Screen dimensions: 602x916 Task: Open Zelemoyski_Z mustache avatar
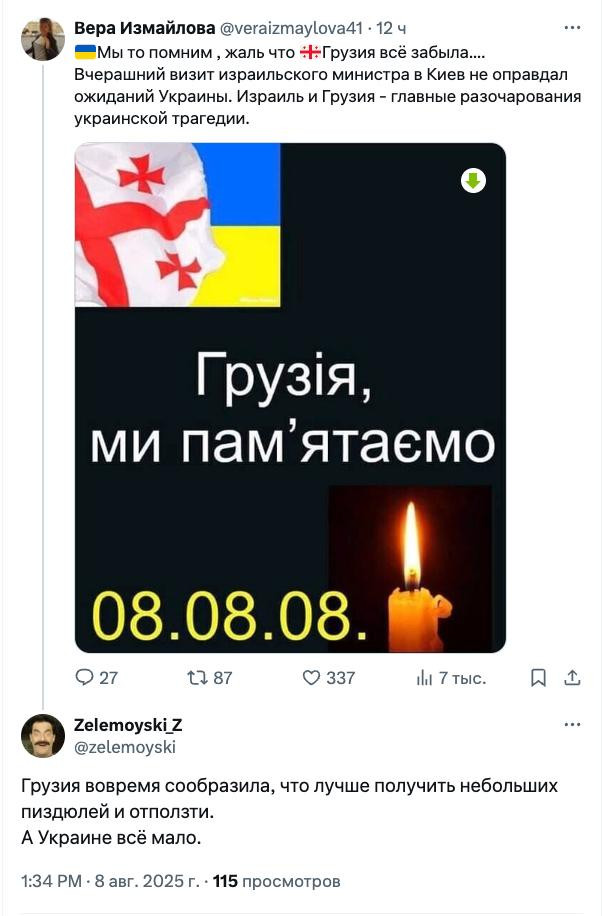43,735
